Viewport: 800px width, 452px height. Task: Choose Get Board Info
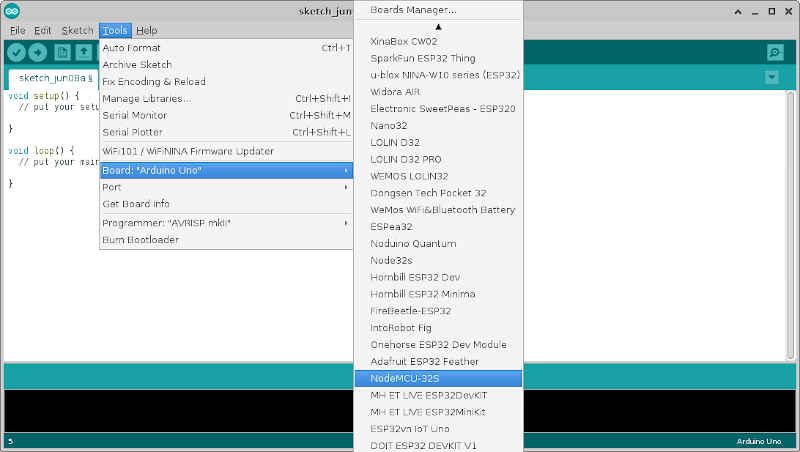[x=226, y=204]
